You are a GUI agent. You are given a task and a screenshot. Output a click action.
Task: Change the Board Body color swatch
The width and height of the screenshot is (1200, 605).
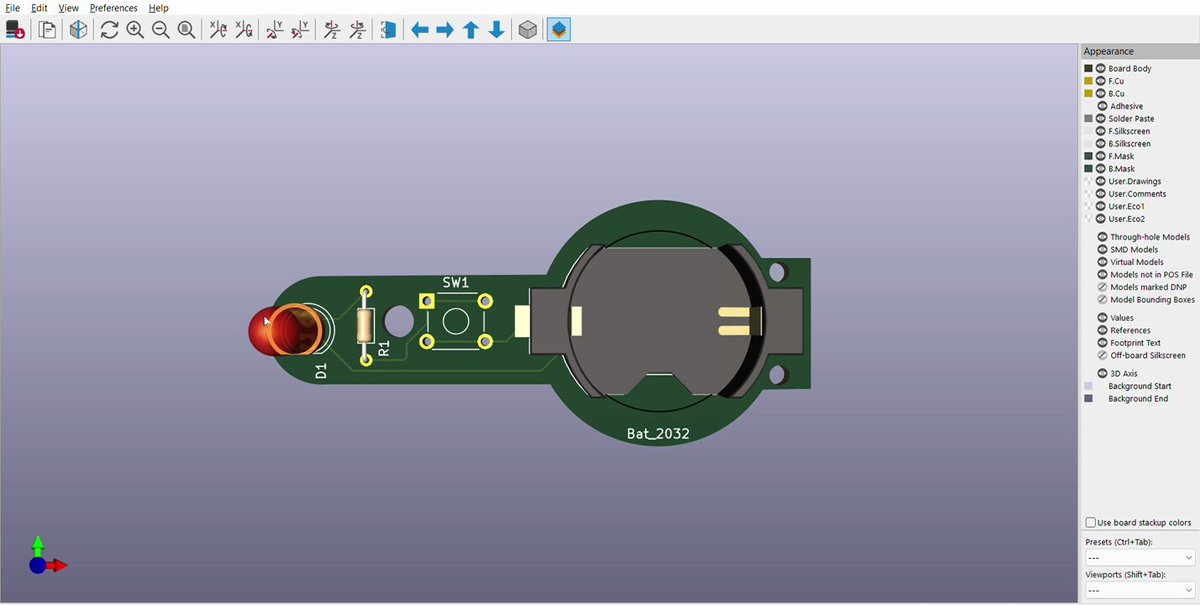tap(1088, 69)
